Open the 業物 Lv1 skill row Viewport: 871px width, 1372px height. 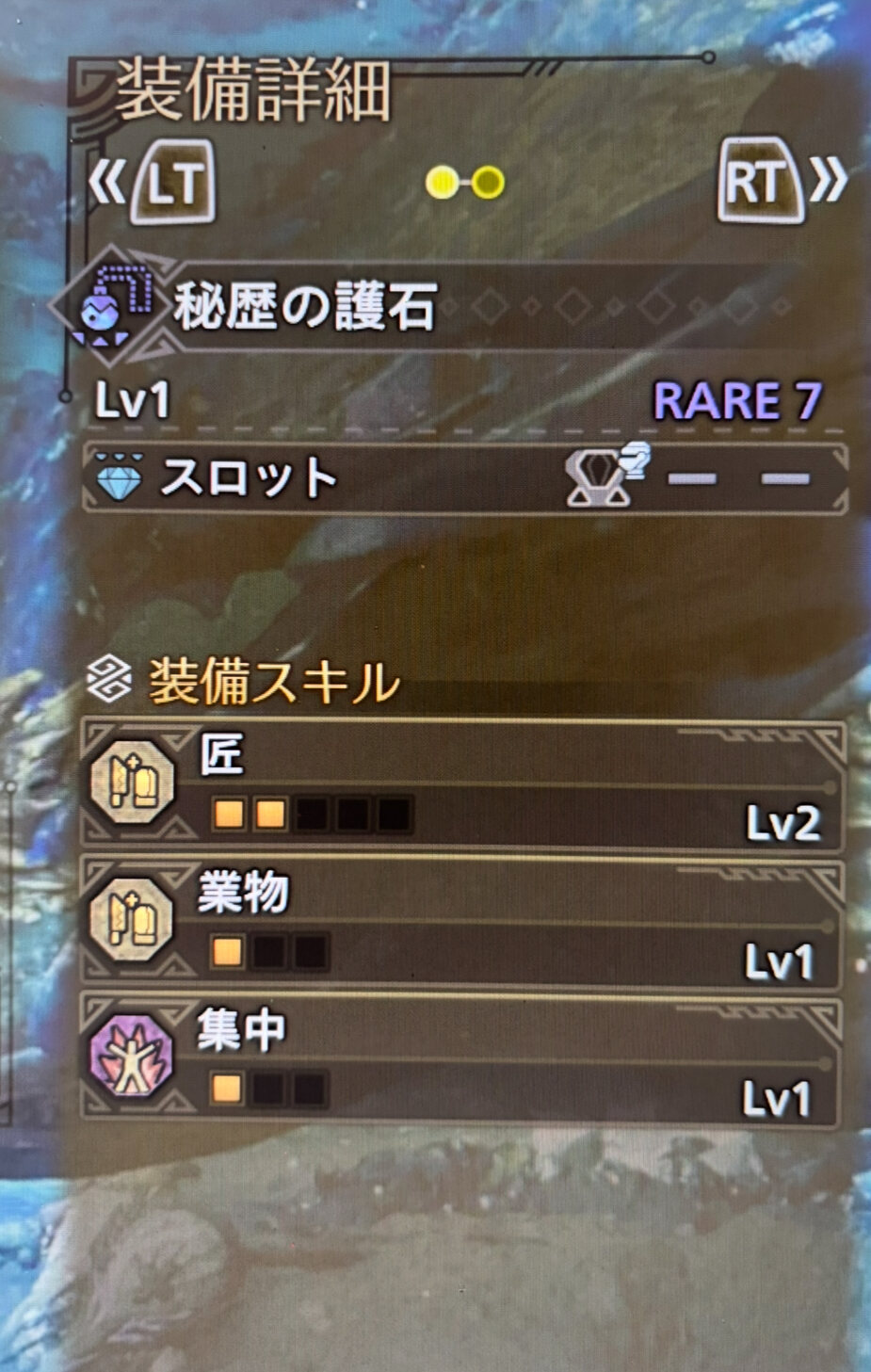461,922
